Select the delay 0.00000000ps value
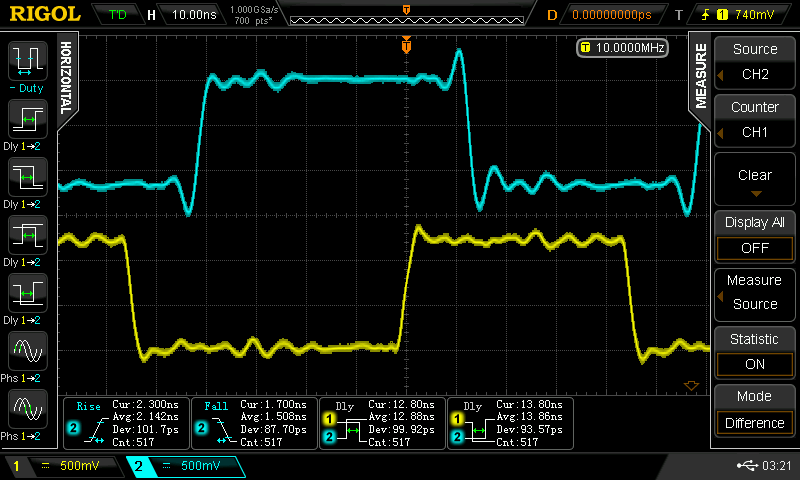The width and height of the screenshot is (800, 480). tap(612, 15)
